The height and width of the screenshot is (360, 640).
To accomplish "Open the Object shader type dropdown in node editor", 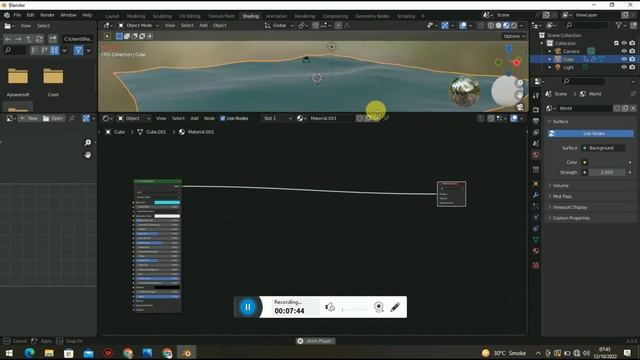I will tap(134, 118).
